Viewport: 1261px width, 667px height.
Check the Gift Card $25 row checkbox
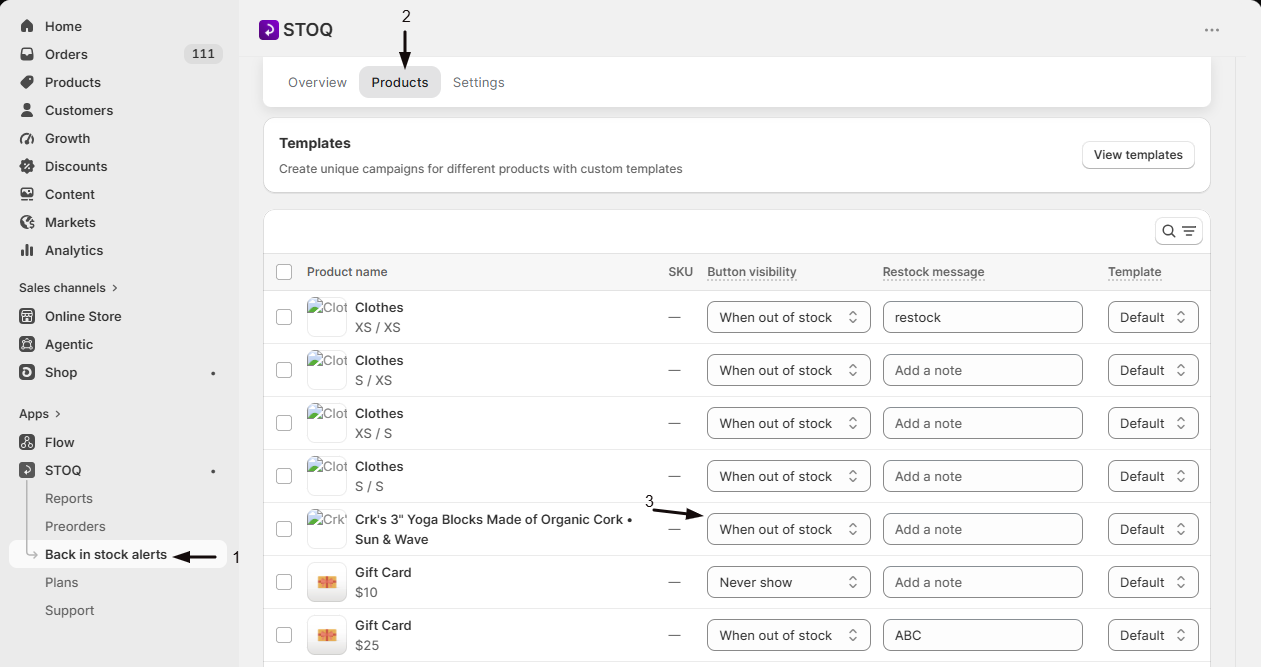(x=284, y=635)
